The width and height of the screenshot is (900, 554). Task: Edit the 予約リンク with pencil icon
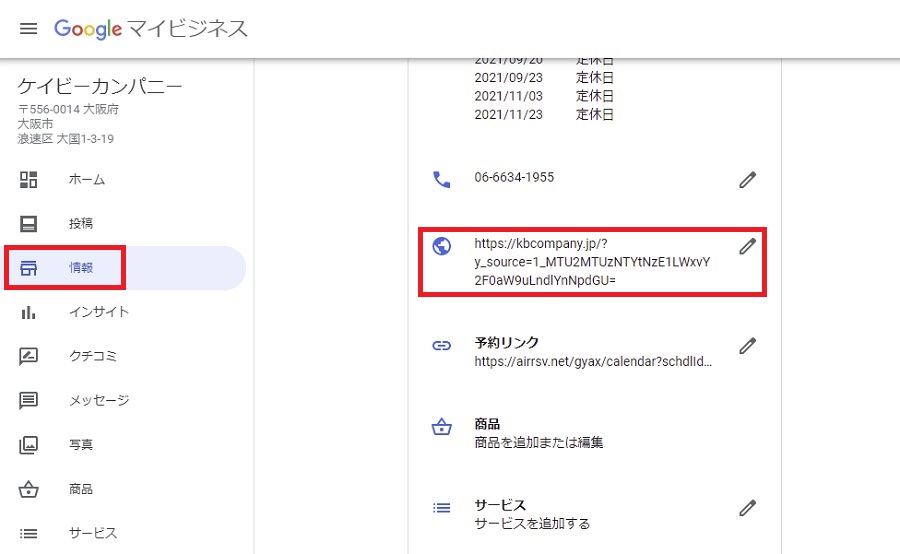(x=747, y=346)
